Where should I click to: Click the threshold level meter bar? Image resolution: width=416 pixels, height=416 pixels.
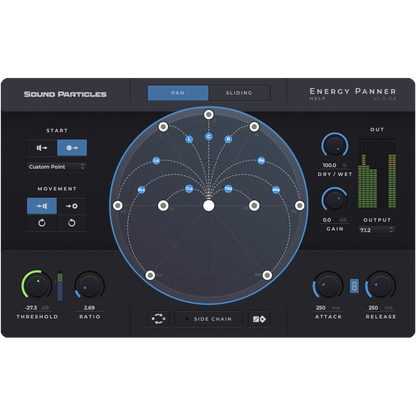pyautogui.click(x=60, y=286)
